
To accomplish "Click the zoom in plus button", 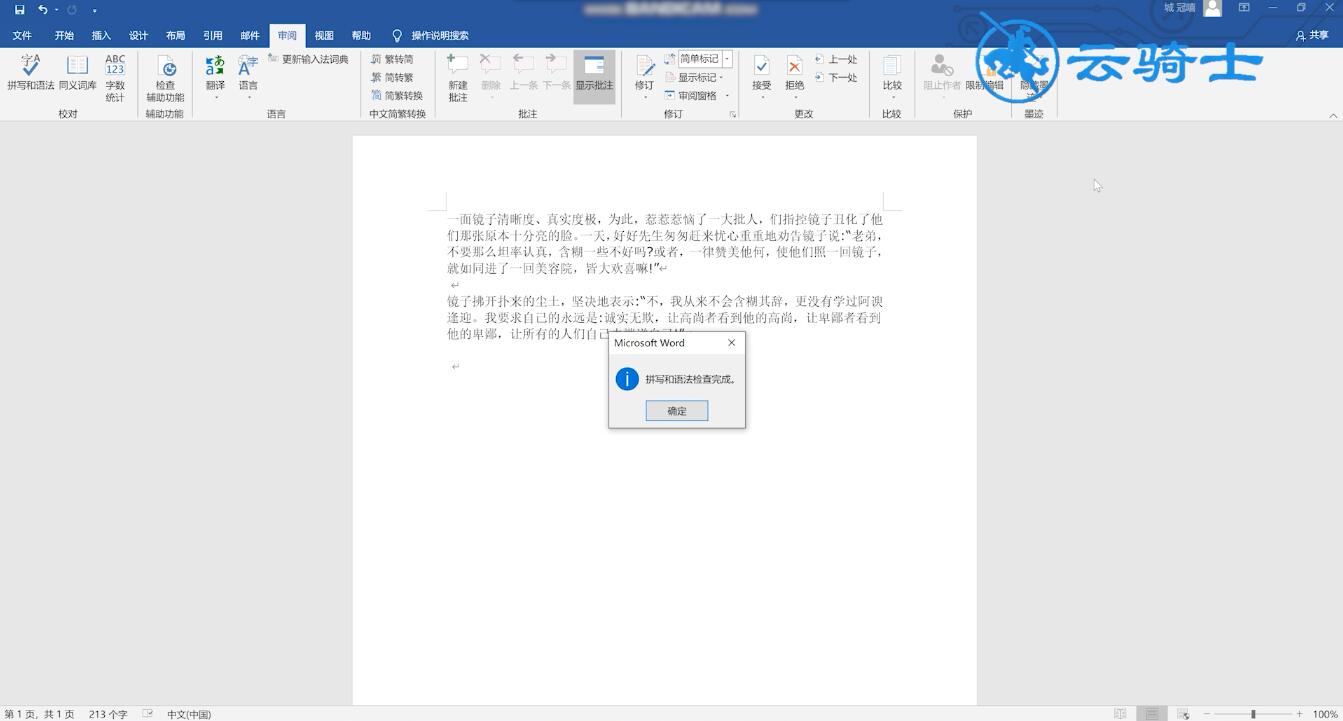I will 1299,714.
